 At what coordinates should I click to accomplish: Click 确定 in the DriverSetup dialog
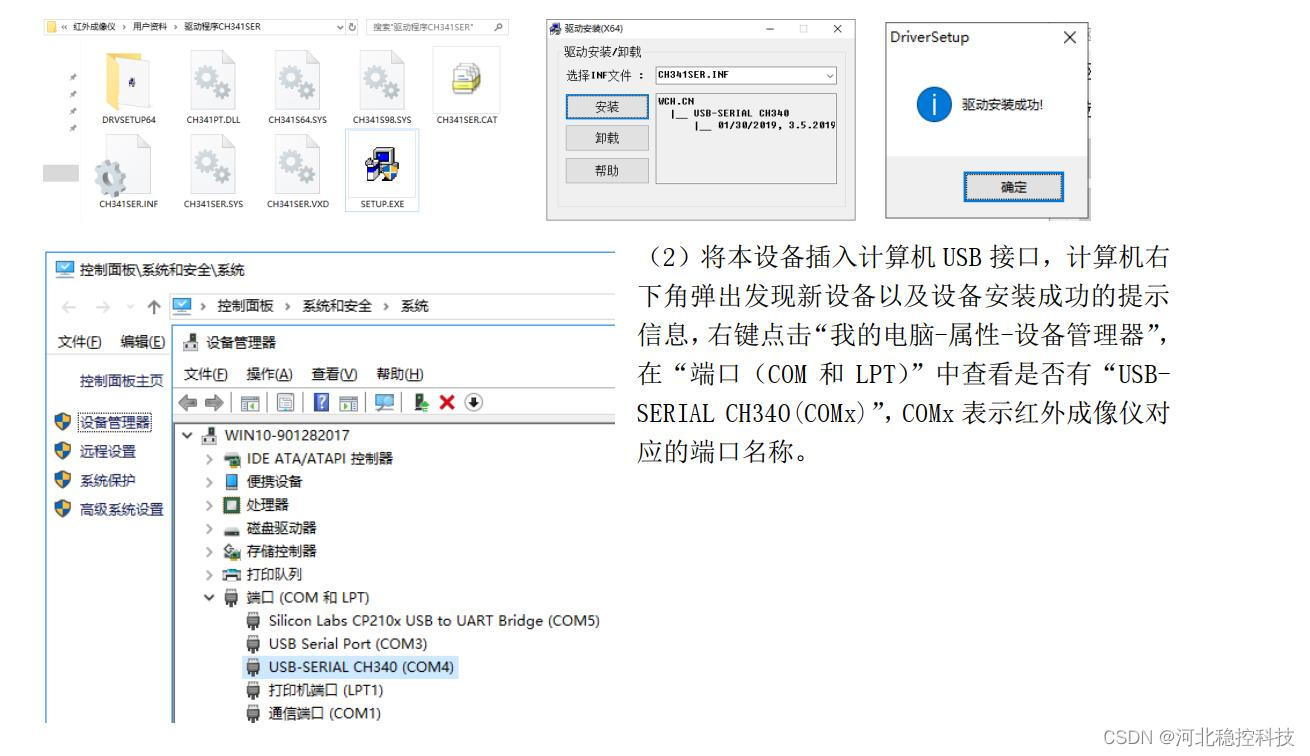[1013, 187]
